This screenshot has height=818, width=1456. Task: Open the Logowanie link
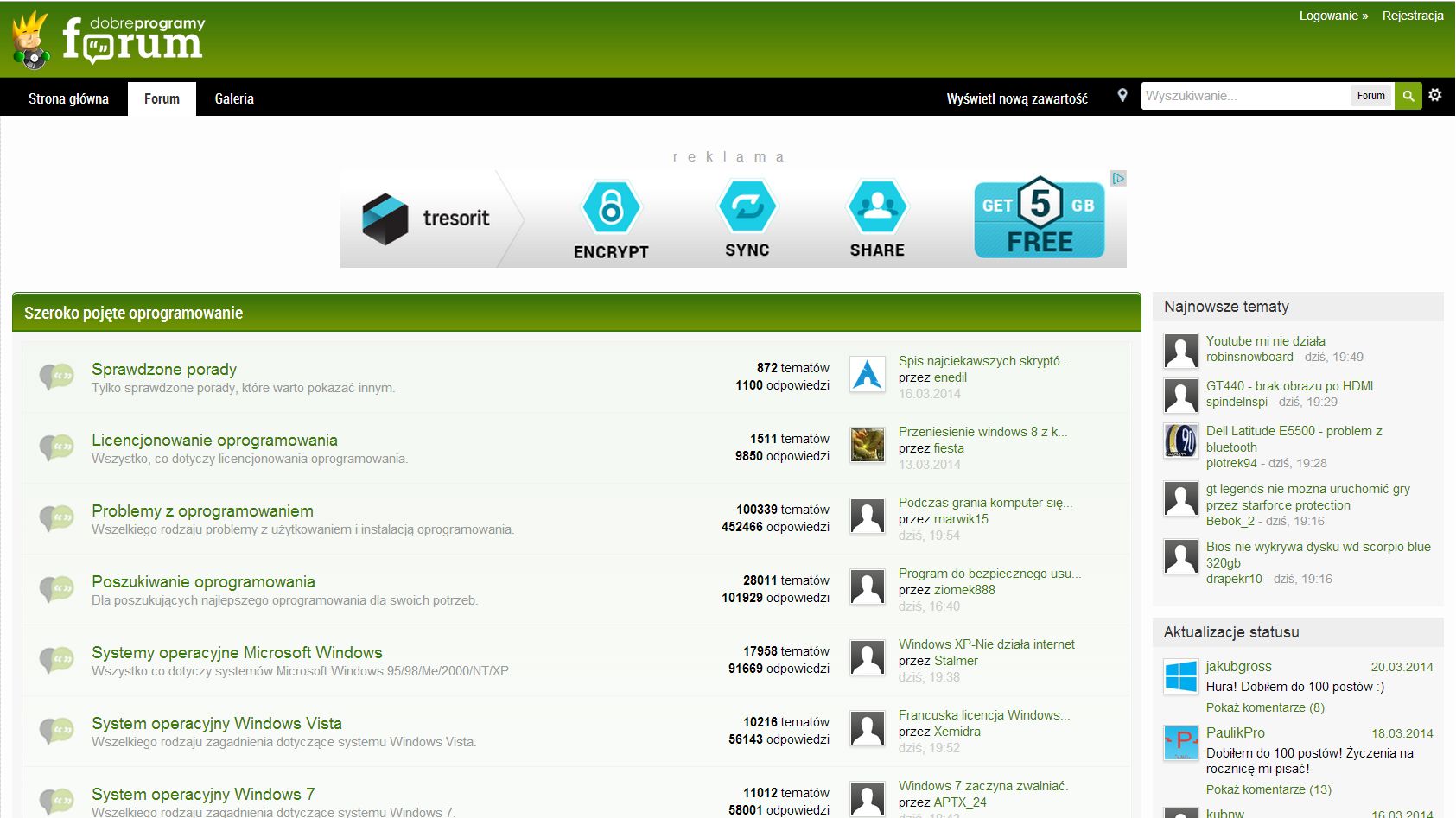coord(1333,16)
